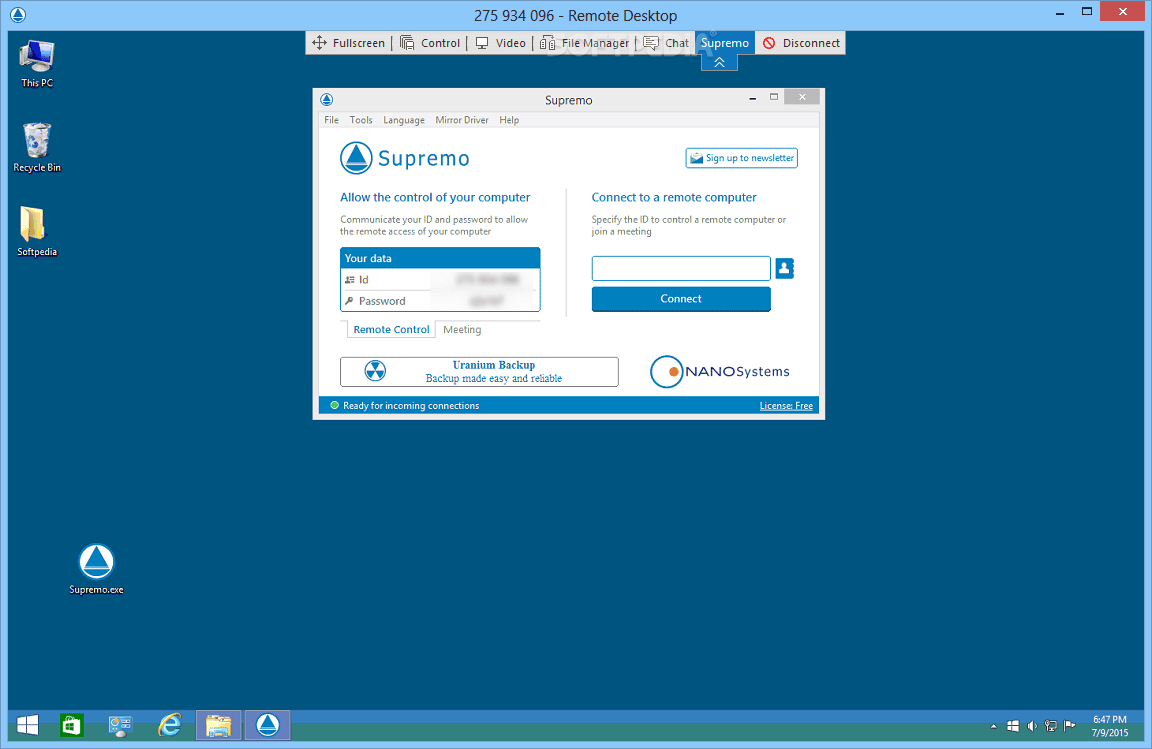Select the Recycle Bin desktop icon
Image resolution: width=1152 pixels, height=749 pixels.
[37, 147]
